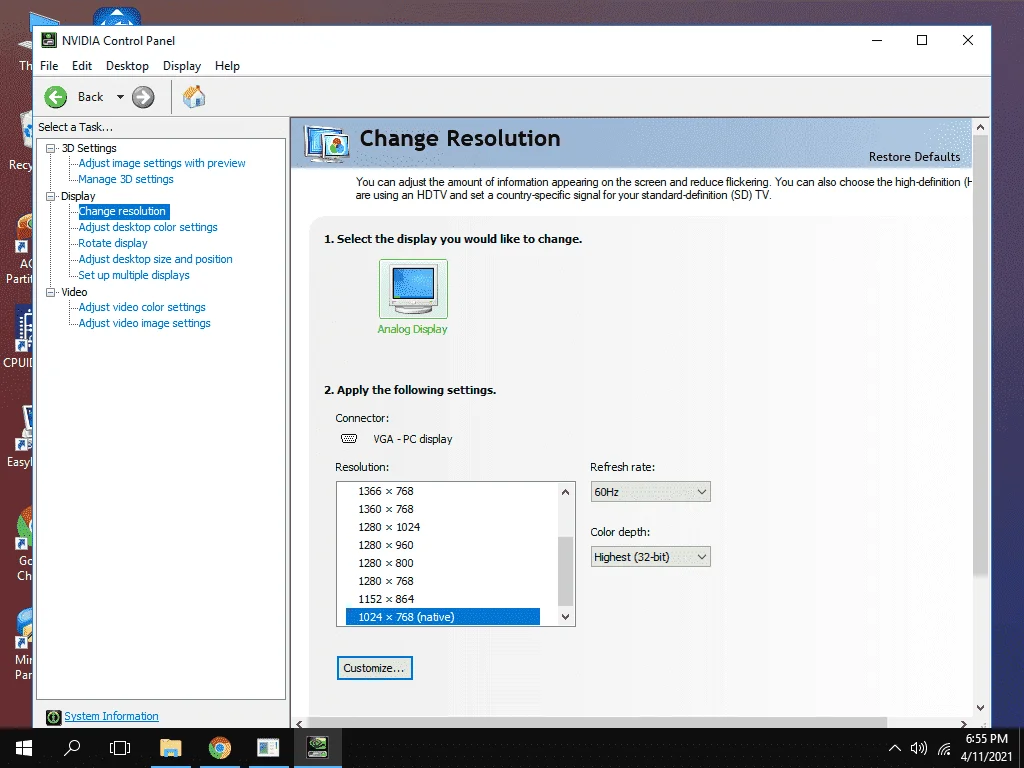
Task: Open the Display menu
Action: pos(182,66)
